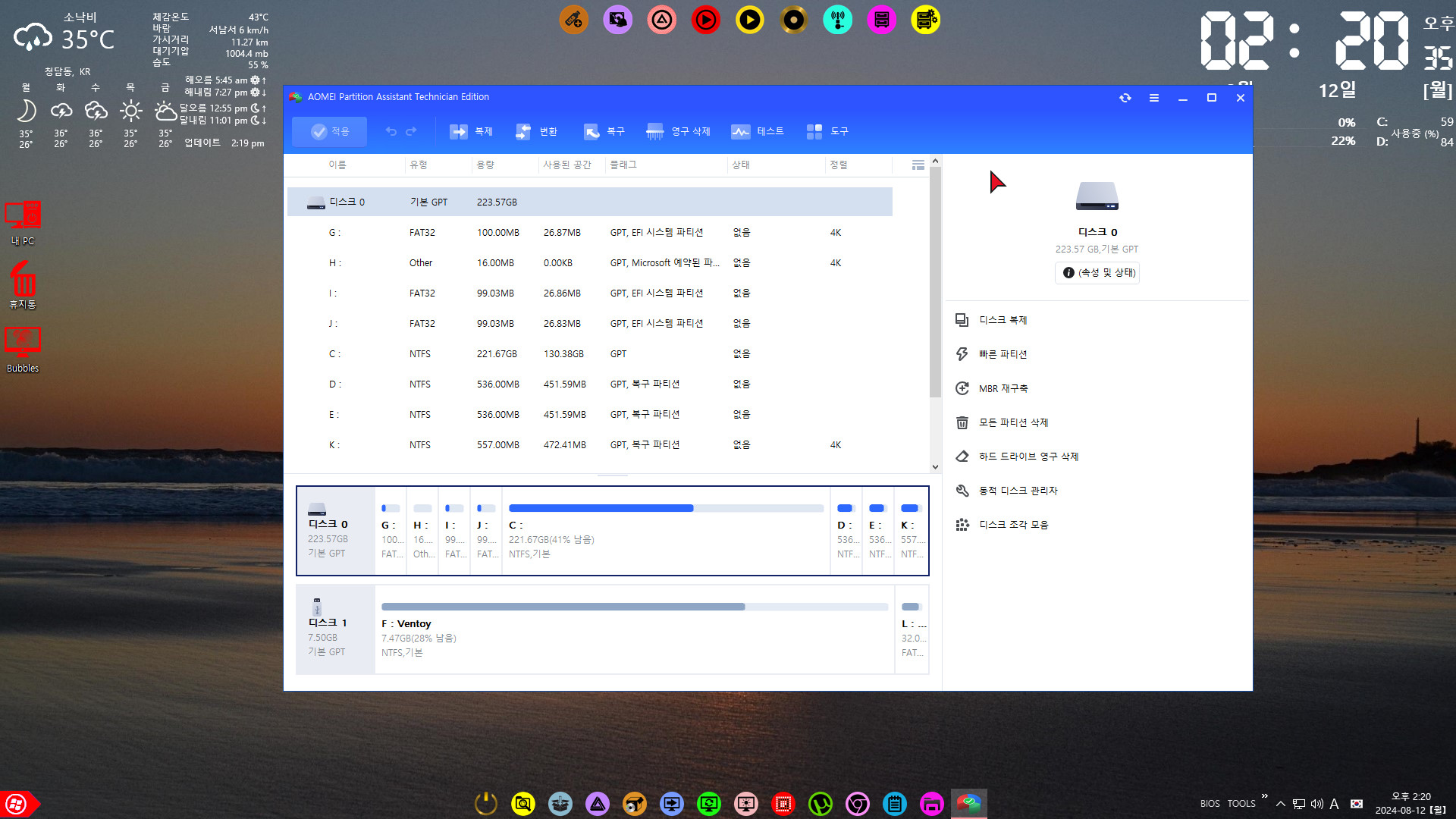Click red play button top dock icon
The height and width of the screenshot is (819, 1456).
(706, 20)
